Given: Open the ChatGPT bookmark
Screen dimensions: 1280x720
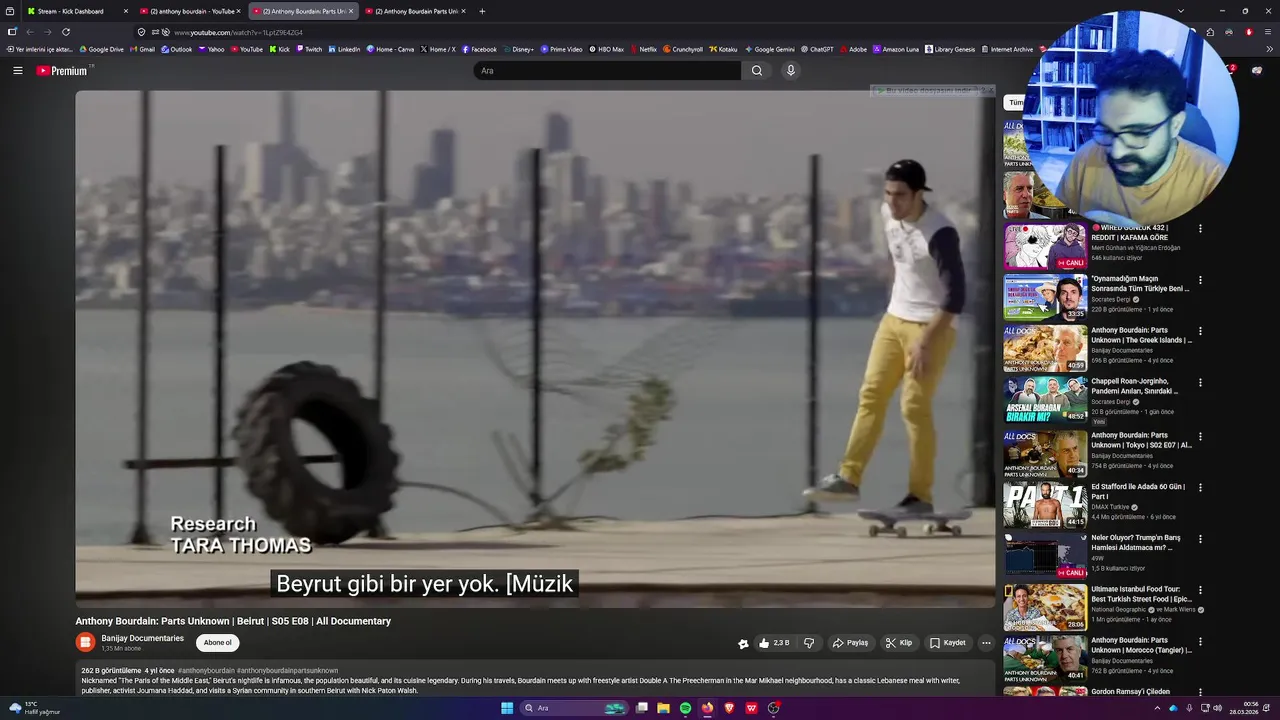Looking at the screenshot, I should (817, 49).
